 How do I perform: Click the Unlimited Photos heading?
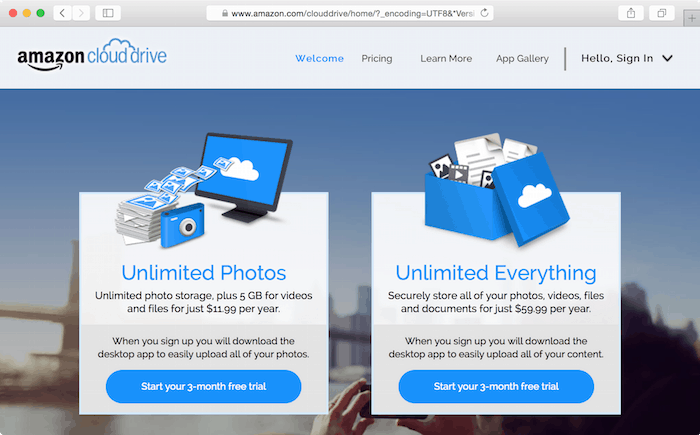(x=204, y=273)
